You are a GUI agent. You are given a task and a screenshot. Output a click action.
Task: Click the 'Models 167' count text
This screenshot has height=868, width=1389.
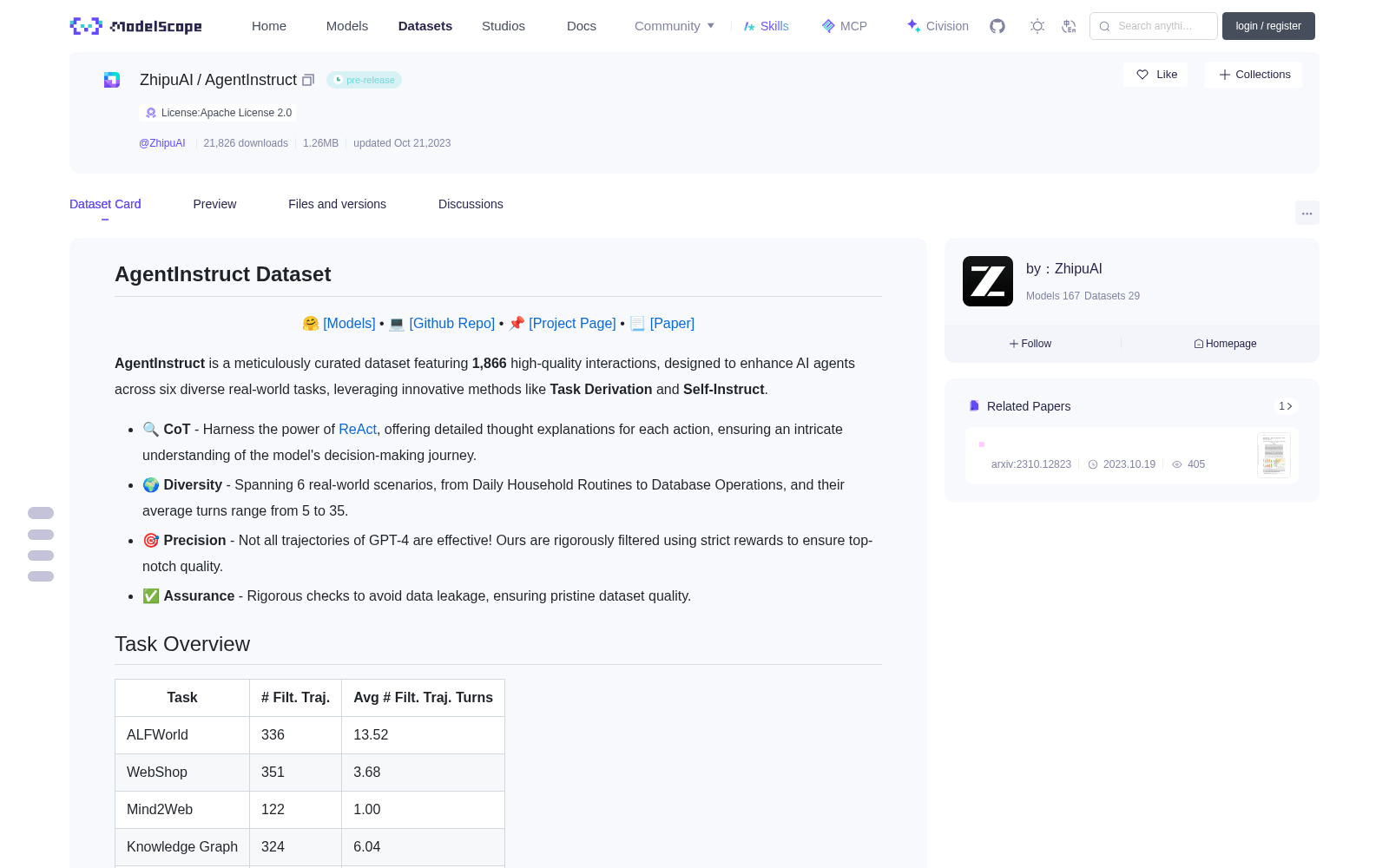click(1053, 296)
